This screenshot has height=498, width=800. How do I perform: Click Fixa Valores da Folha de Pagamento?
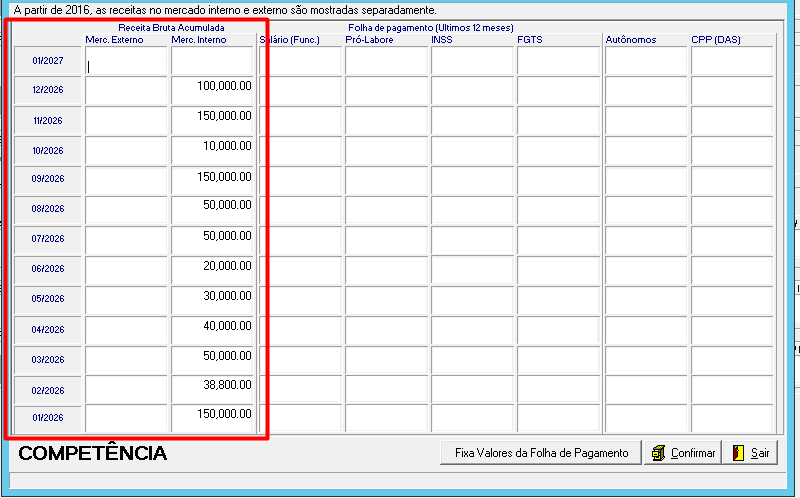point(541,453)
